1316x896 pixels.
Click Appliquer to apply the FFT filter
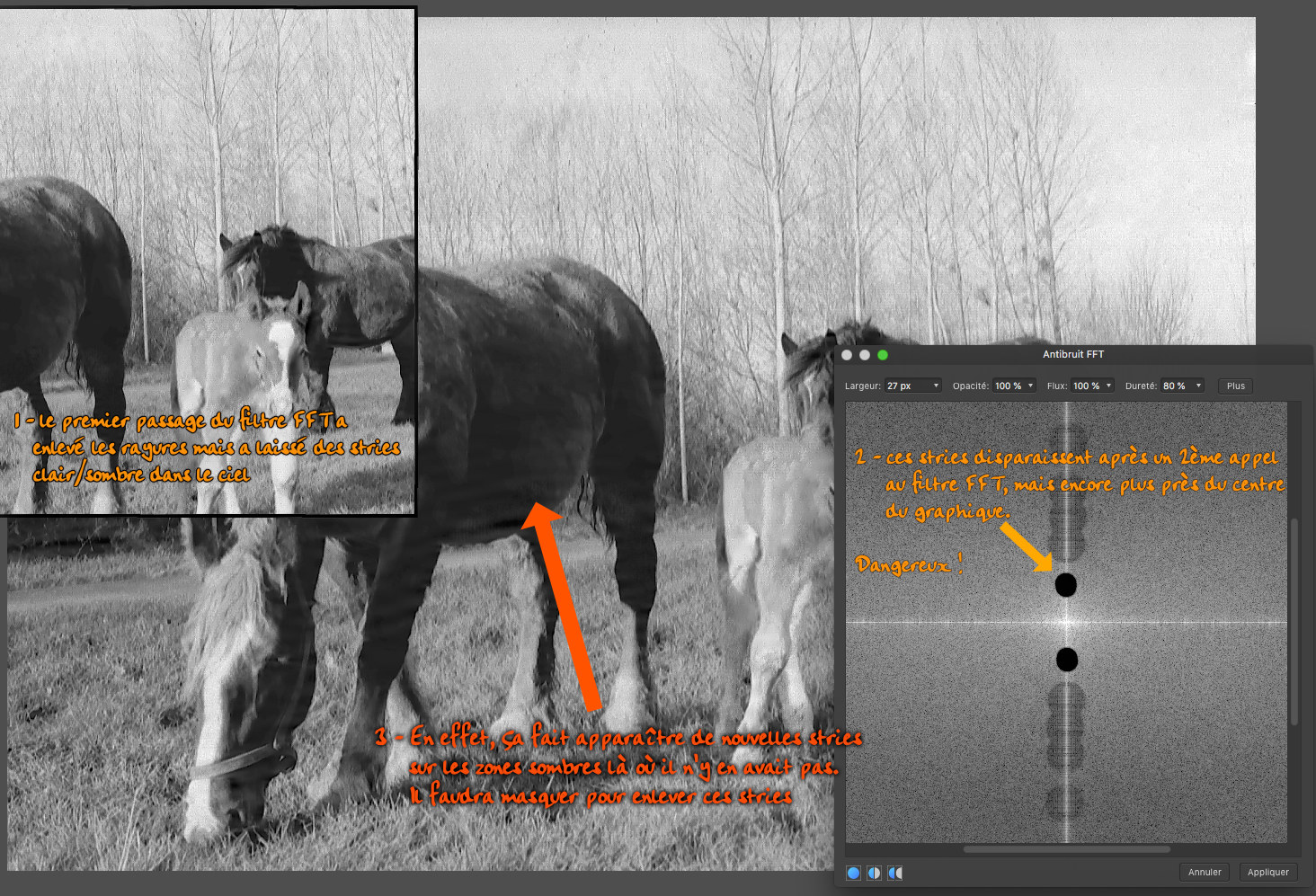point(1268,872)
